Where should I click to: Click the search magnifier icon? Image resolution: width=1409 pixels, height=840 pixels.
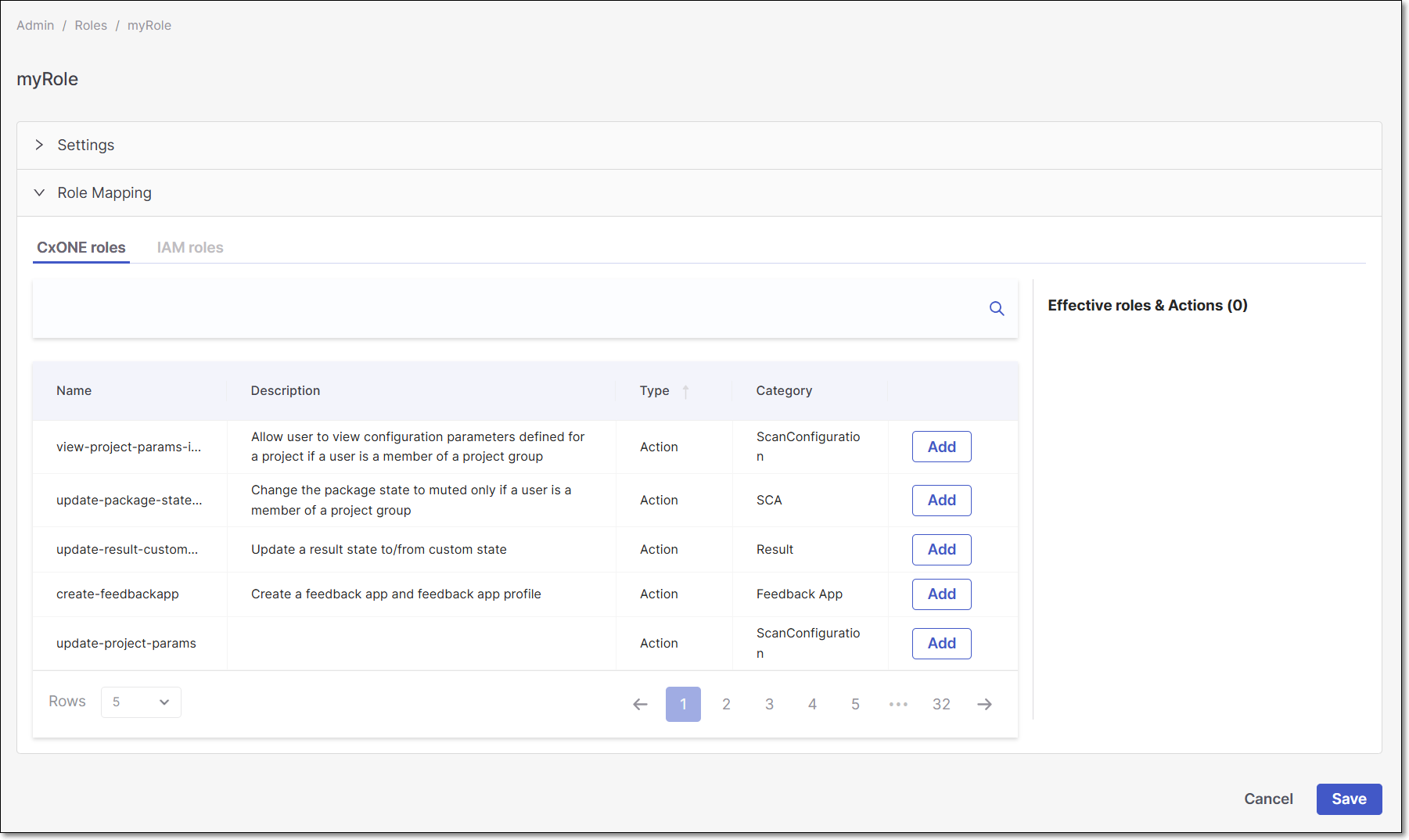(997, 309)
